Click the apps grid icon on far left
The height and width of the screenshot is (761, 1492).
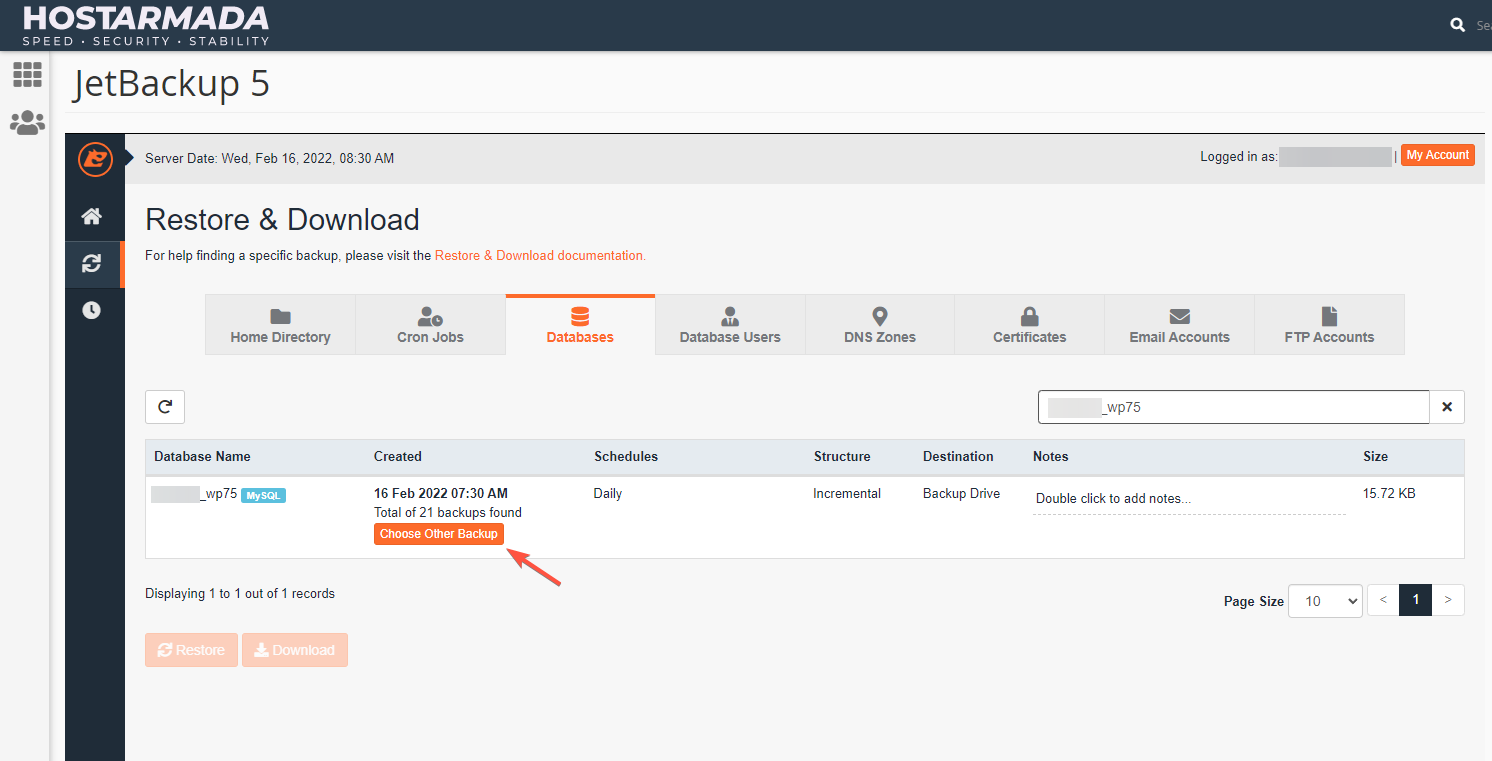[27, 75]
